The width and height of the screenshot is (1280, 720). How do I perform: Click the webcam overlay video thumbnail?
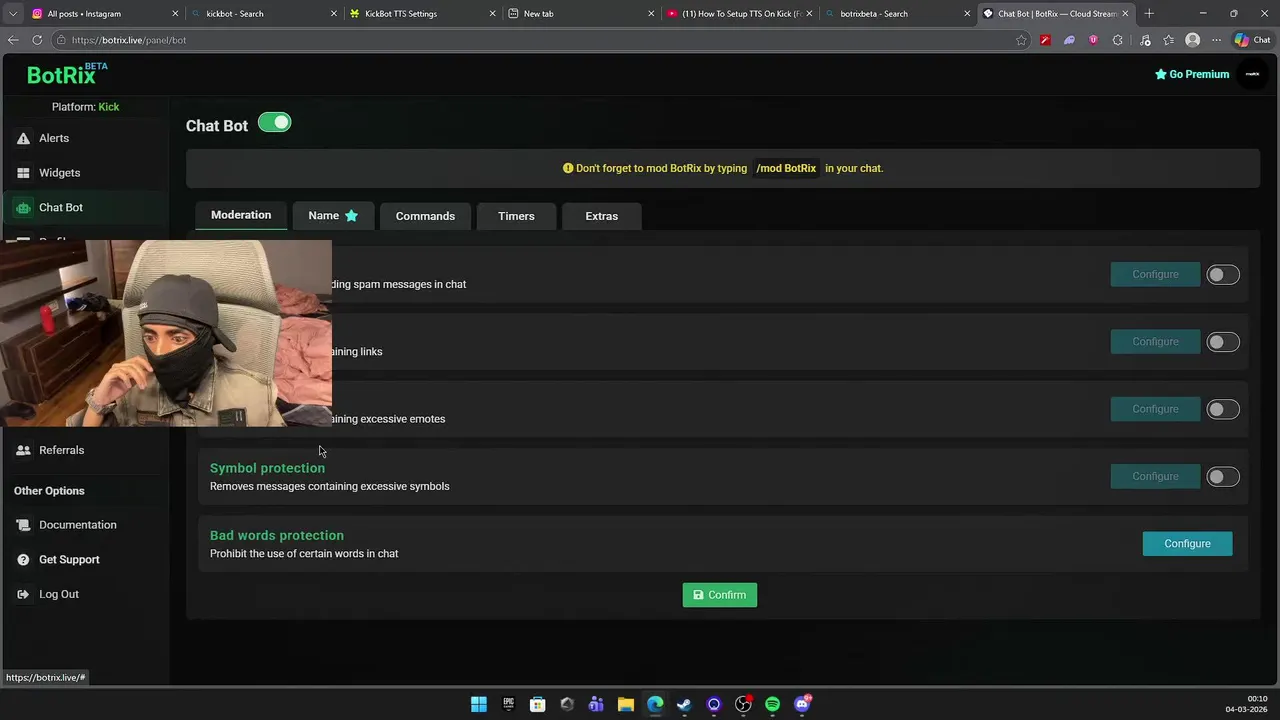point(166,333)
